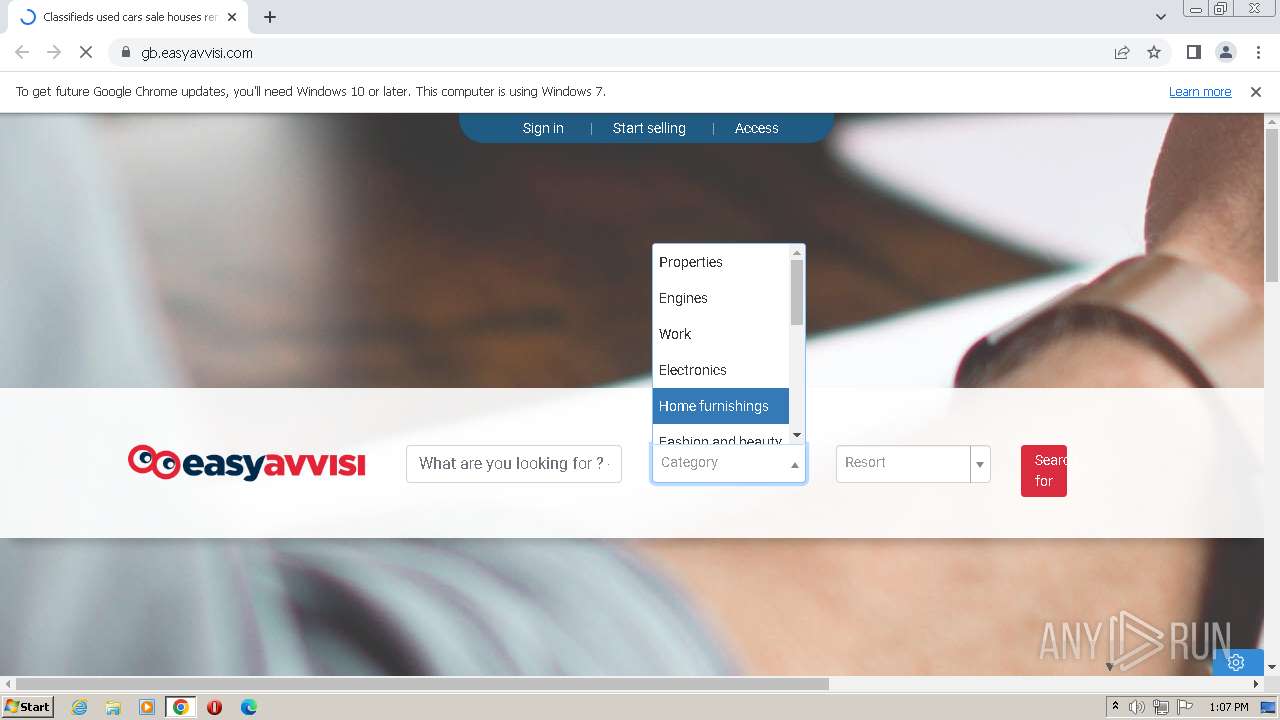The height and width of the screenshot is (720, 1280).
Task: Go back to previous page
Action: click(22, 53)
